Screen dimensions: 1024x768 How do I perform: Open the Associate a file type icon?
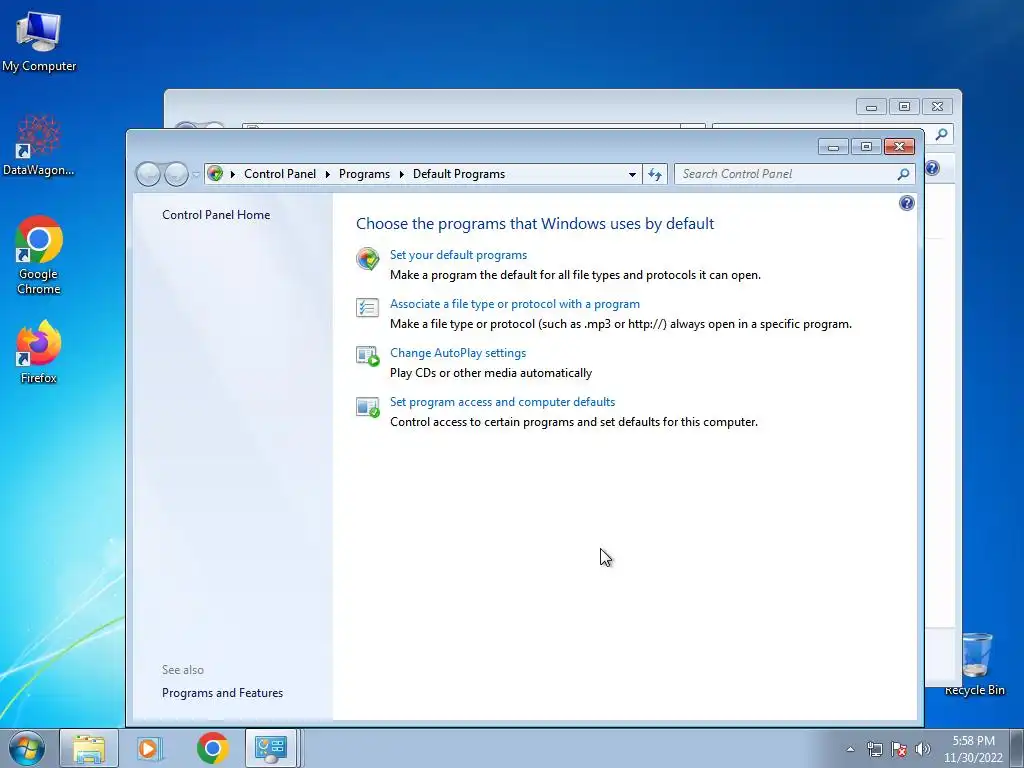[368, 307]
